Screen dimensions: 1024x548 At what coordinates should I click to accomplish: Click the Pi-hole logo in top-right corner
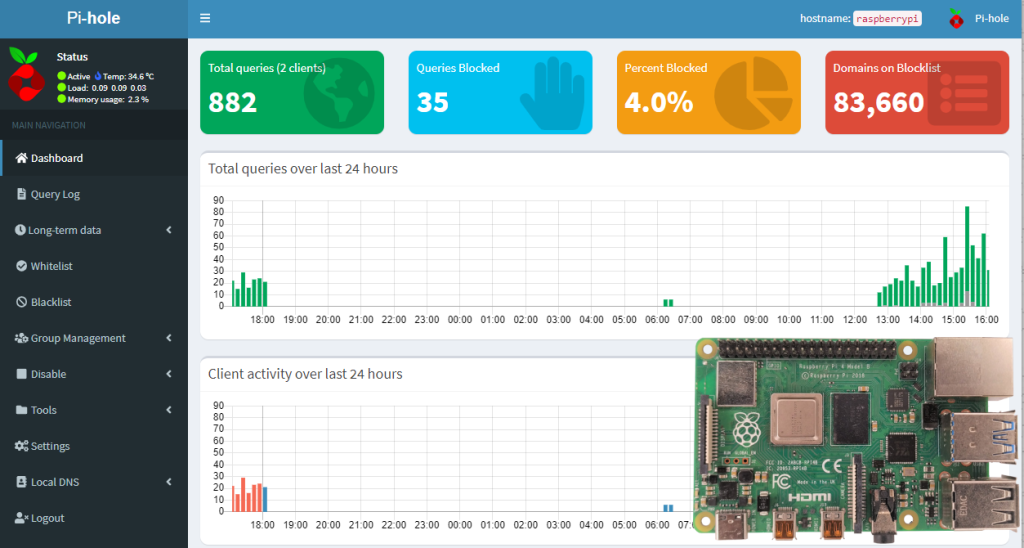[x=956, y=19]
